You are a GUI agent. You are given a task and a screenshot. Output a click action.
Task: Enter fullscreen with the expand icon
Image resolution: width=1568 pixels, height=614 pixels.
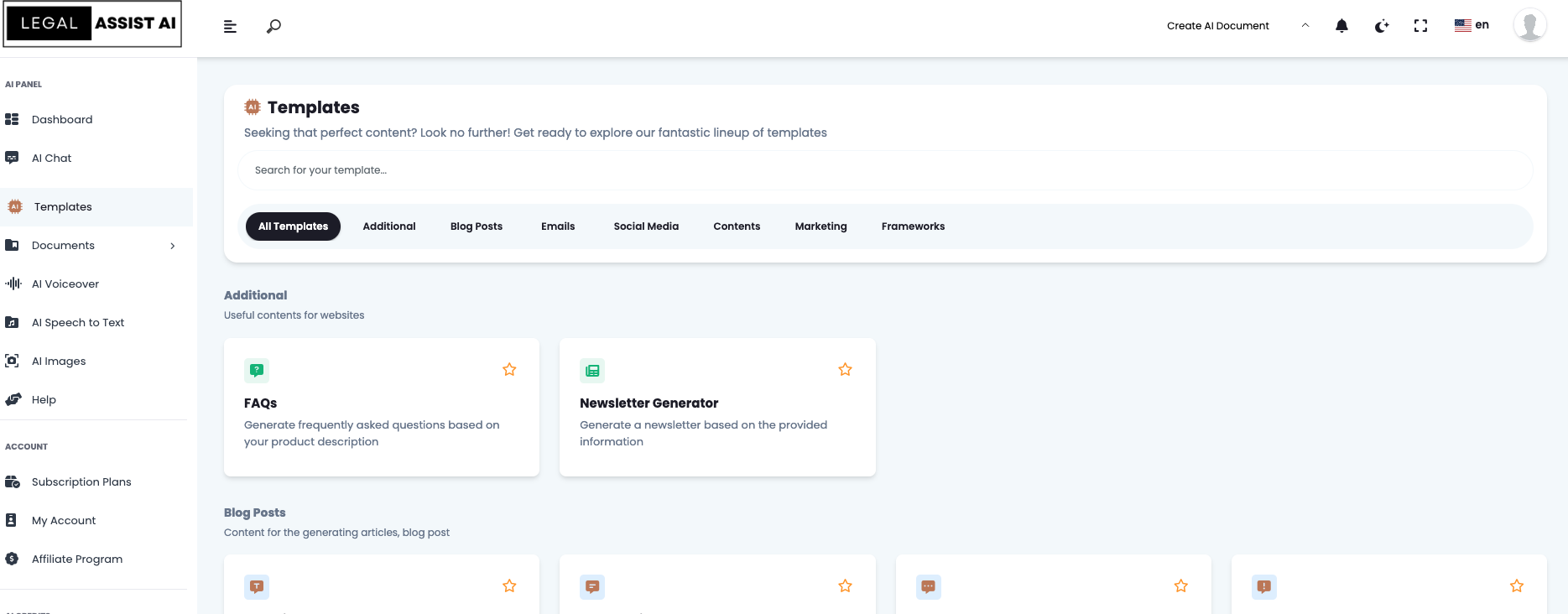click(1420, 26)
